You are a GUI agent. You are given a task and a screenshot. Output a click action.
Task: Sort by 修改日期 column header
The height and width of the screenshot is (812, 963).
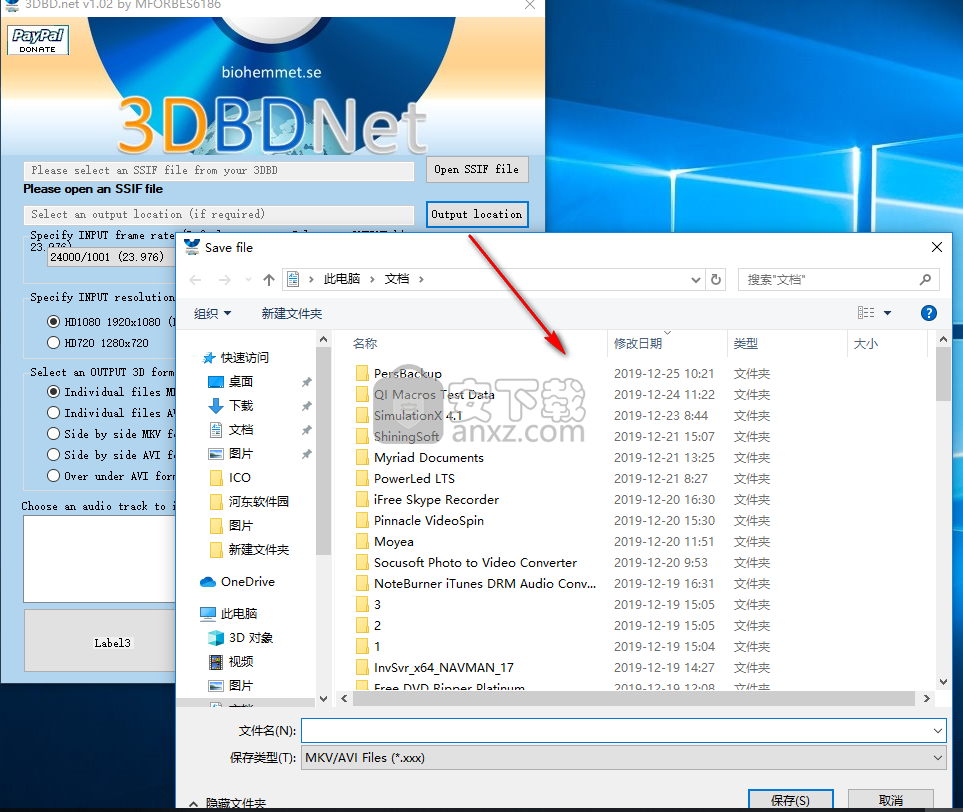637,343
